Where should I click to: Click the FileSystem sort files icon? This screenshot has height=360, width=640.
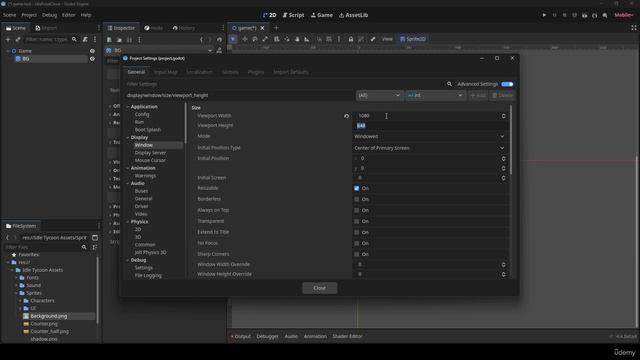[x=95, y=247]
